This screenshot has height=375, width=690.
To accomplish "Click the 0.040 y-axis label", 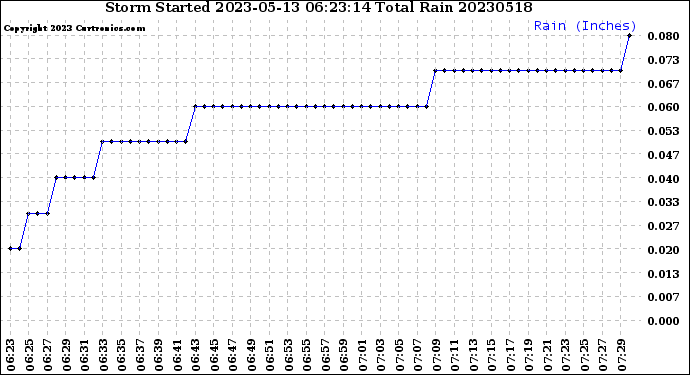I will coord(663,179).
